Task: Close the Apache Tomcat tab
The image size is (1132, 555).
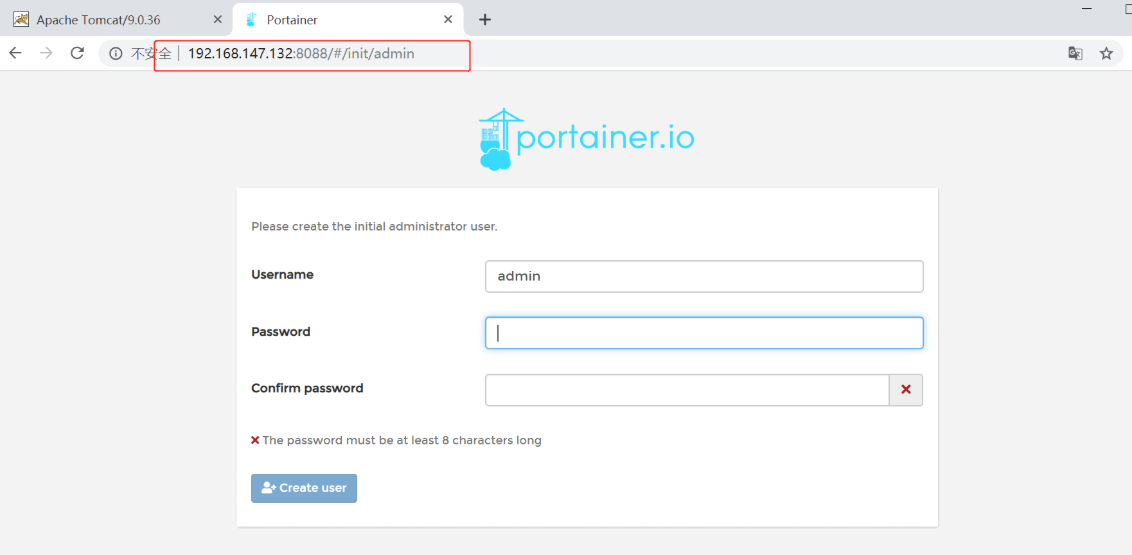Action: click(217, 19)
